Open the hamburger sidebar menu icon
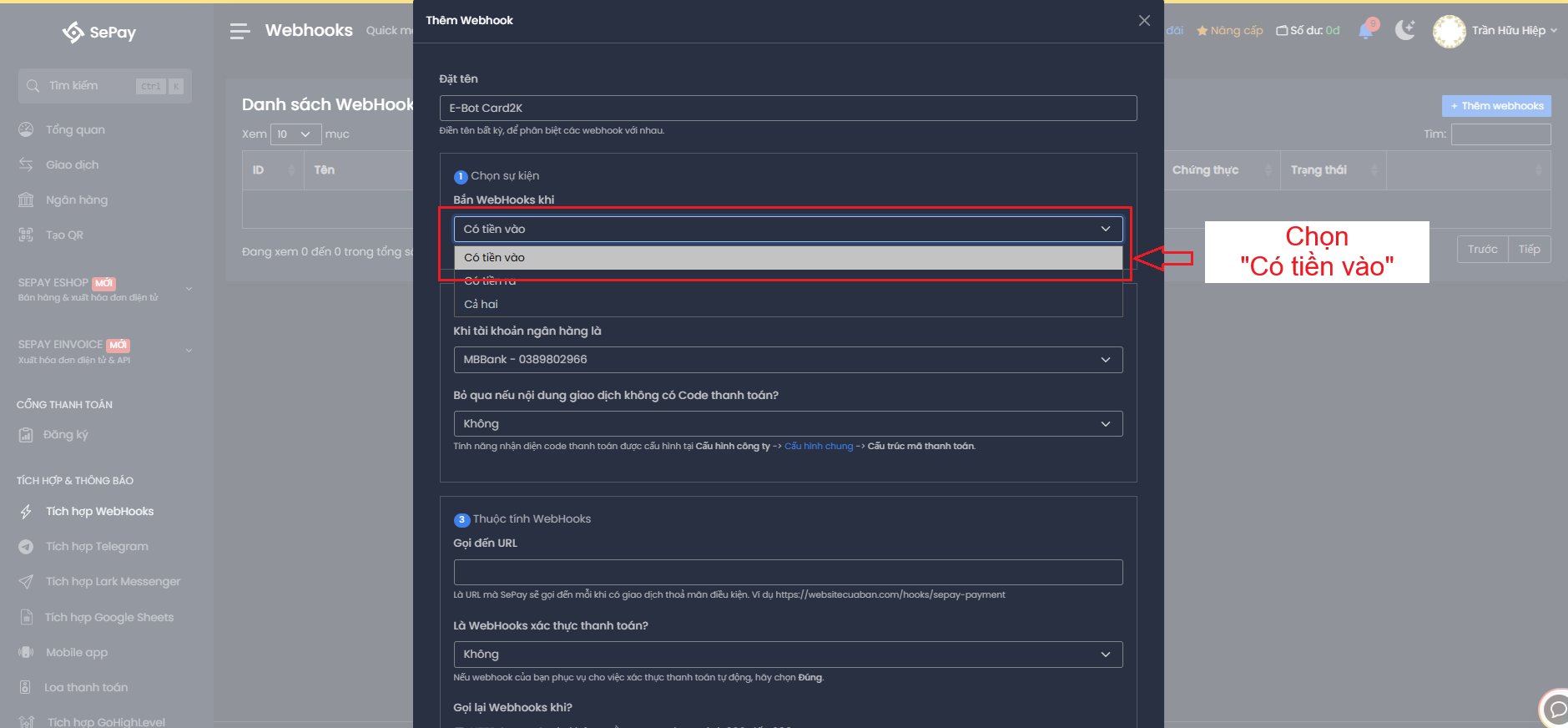The image size is (1568, 728). (239, 31)
